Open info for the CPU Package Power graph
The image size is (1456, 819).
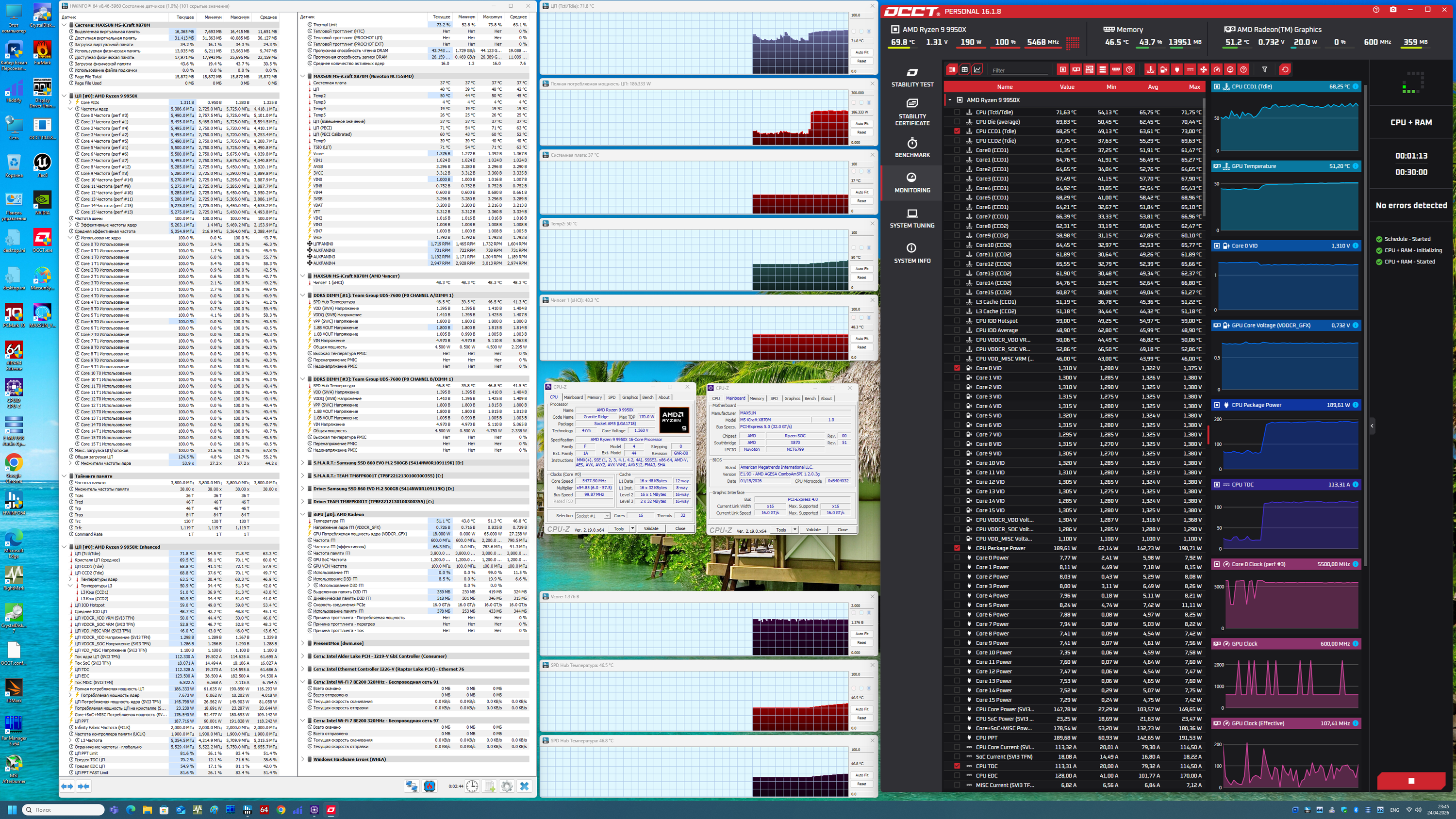pos(1356,405)
